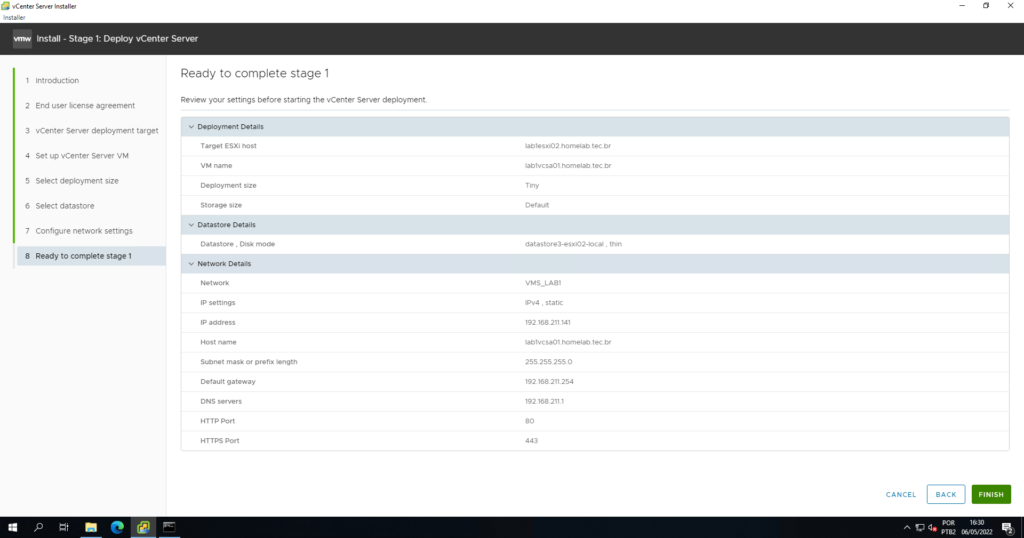
Task: Switch to vCenter installer taskbar icon
Action: (143, 527)
